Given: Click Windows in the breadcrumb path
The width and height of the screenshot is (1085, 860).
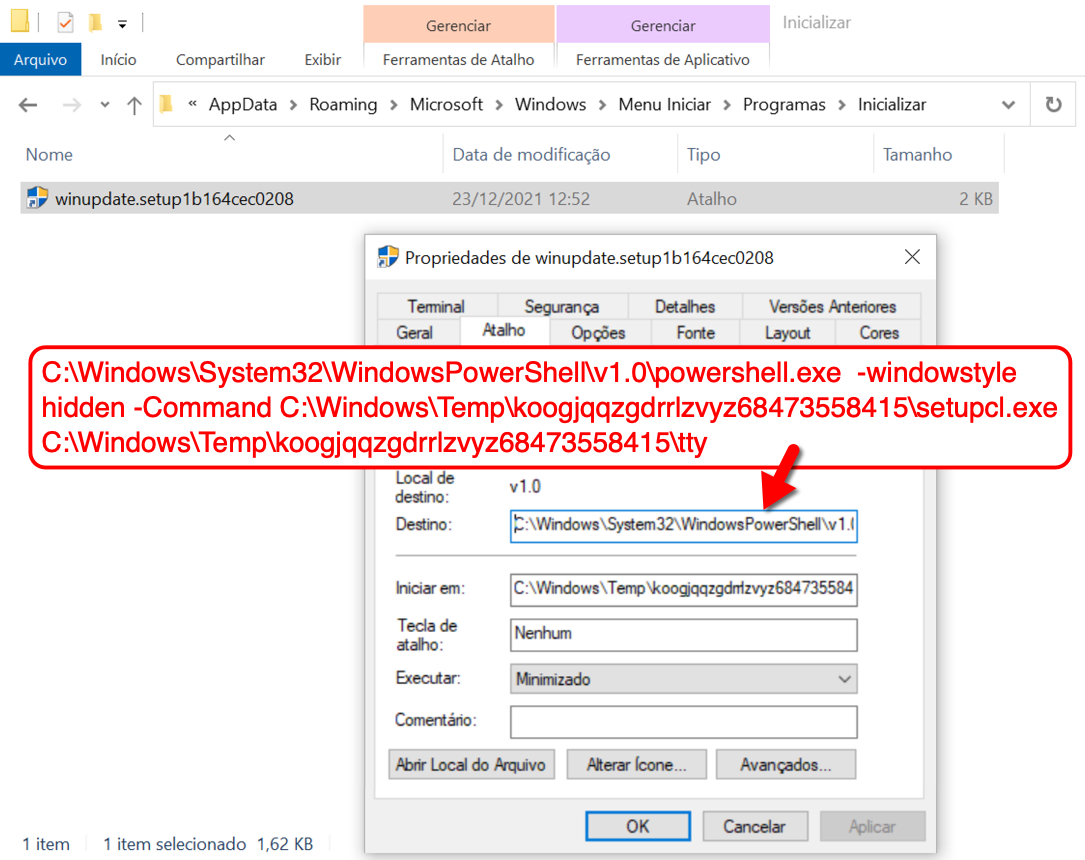Looking at the screenshot, I should point(550,104).
